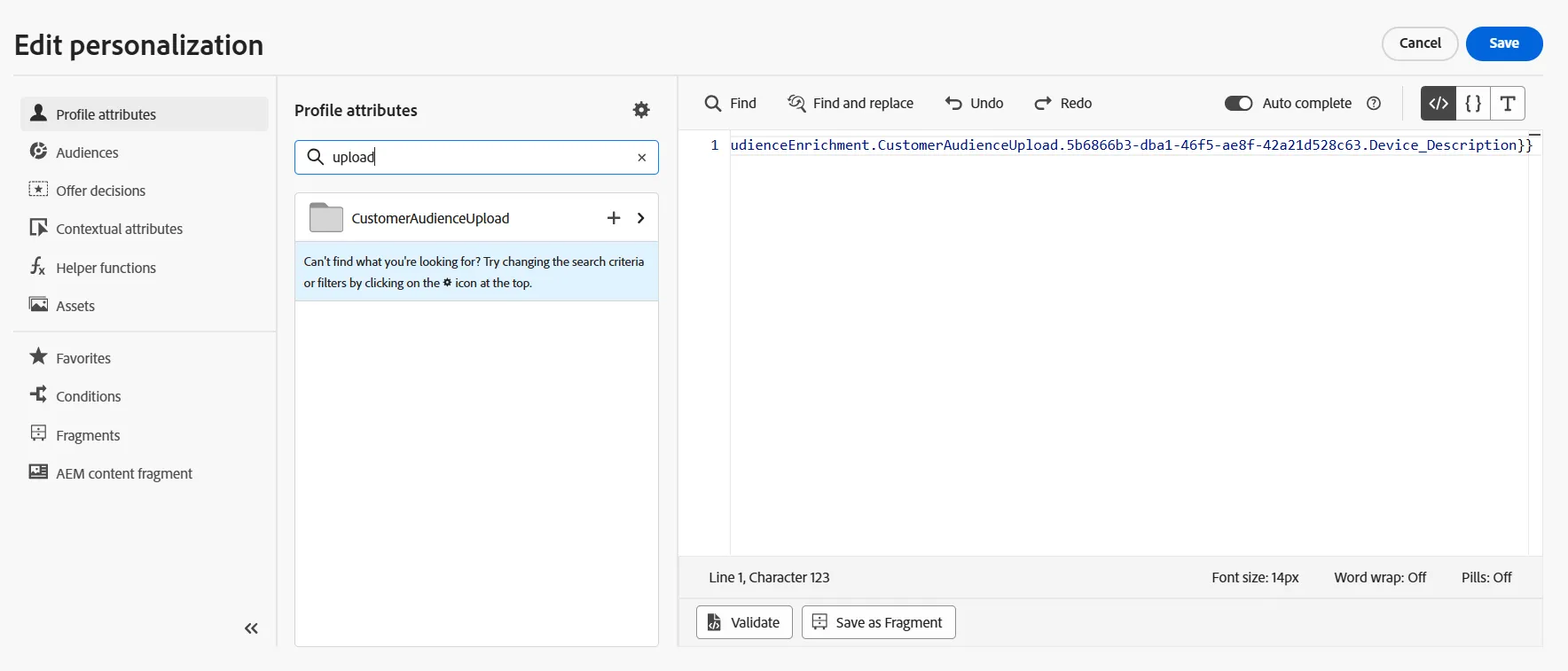Click the CustomerAudienceUpload row label

pyautogui.click(x=430, y=218)
